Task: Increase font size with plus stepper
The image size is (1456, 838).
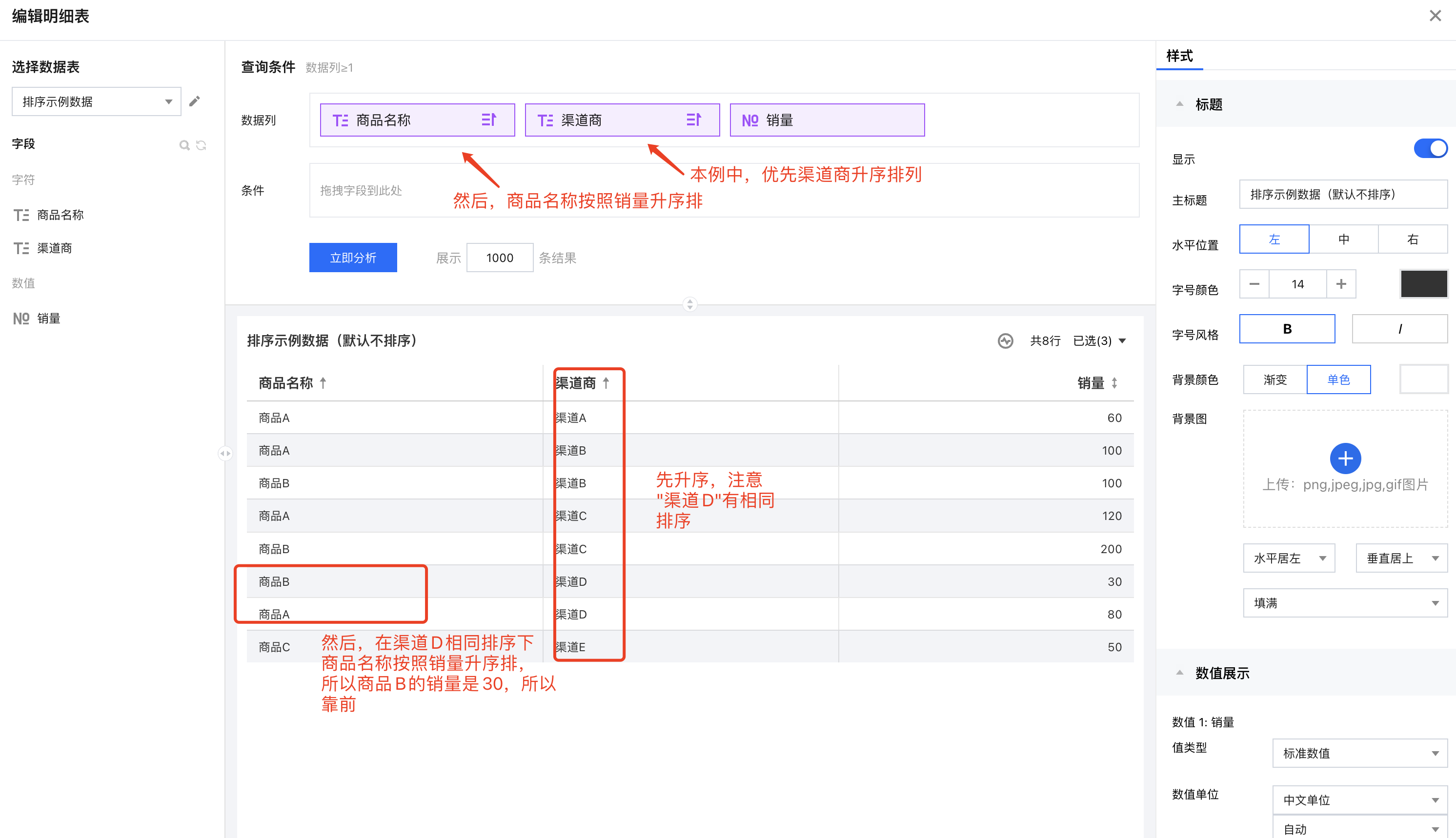Action: 1341,284
